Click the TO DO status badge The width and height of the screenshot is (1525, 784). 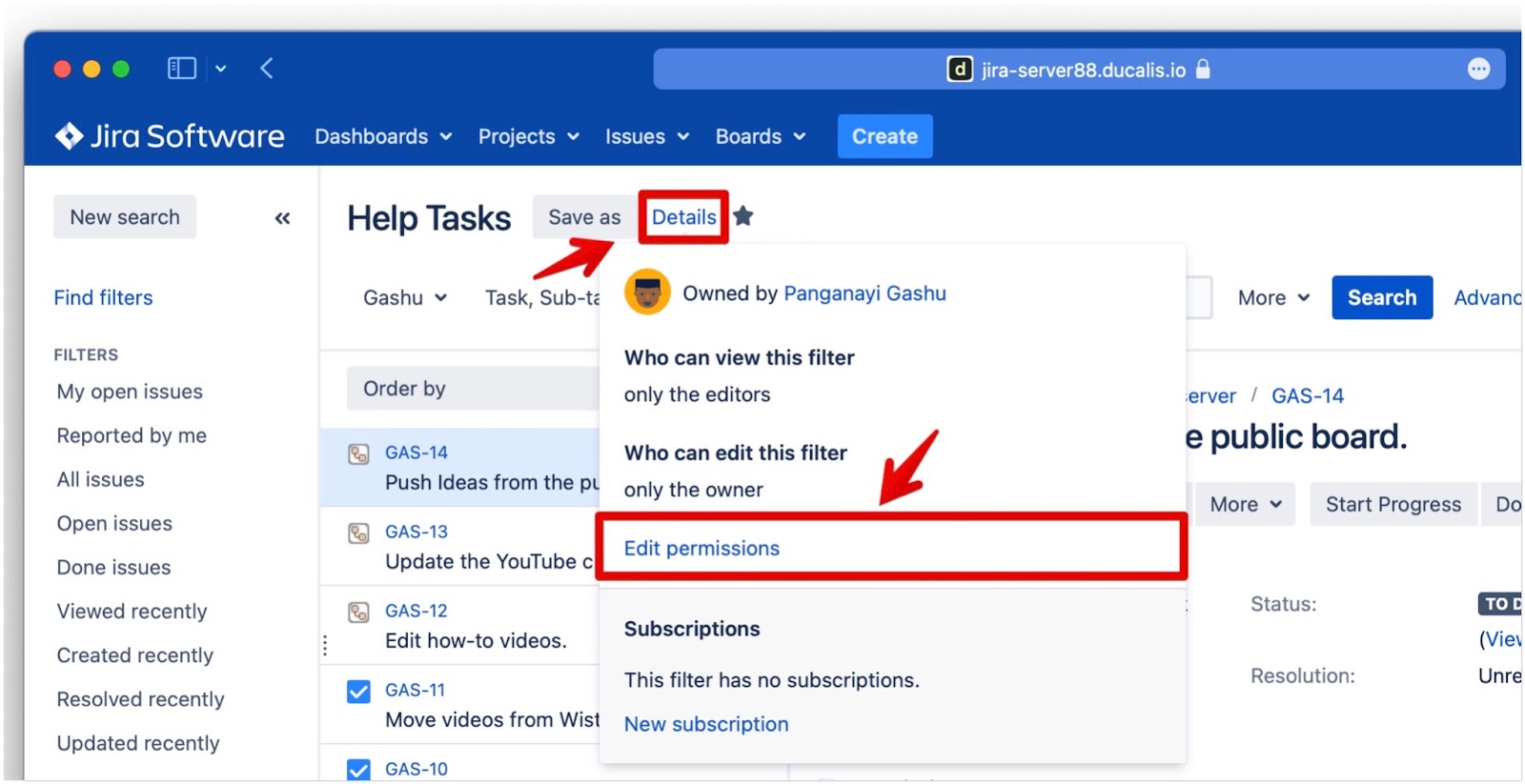[x=1500, y=604]
